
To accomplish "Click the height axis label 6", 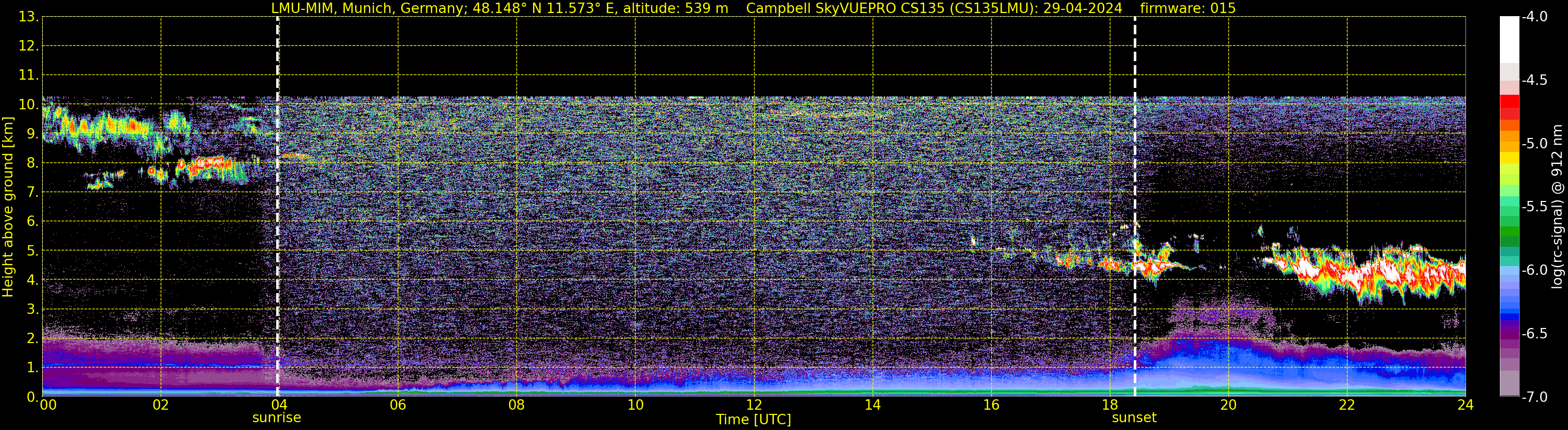I will [32, 221].
